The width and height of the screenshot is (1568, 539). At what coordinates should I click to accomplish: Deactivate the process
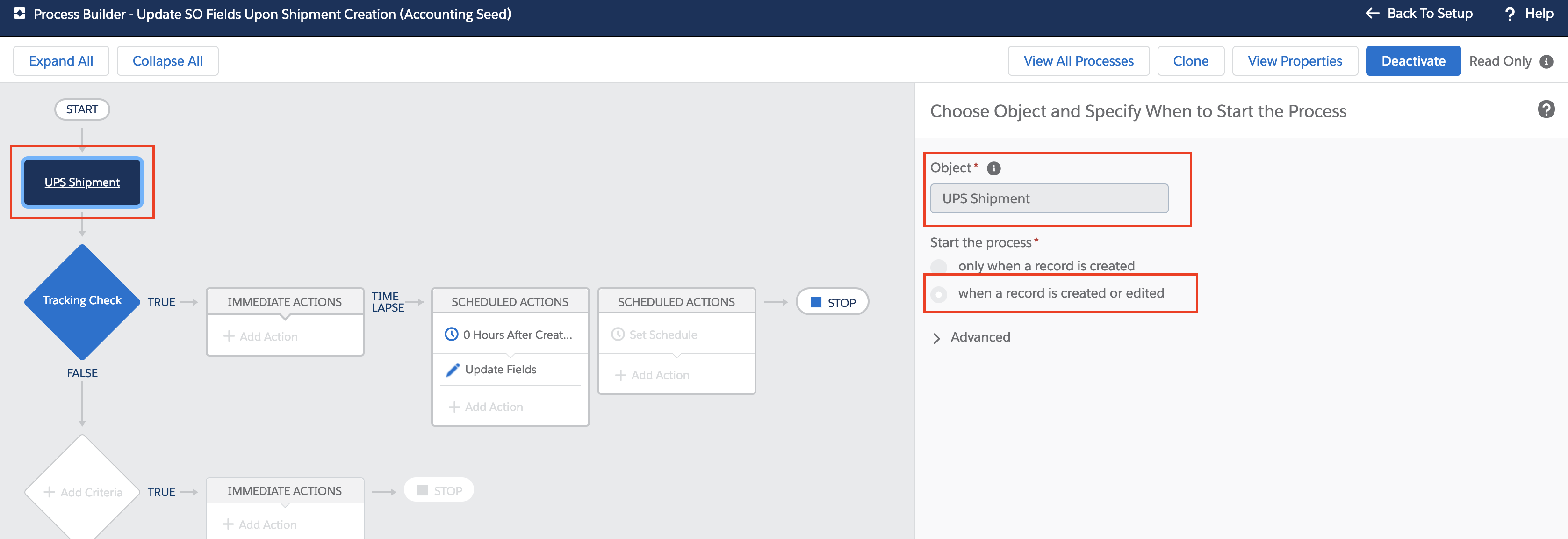pyautogui.click(x=1413, y=61)
